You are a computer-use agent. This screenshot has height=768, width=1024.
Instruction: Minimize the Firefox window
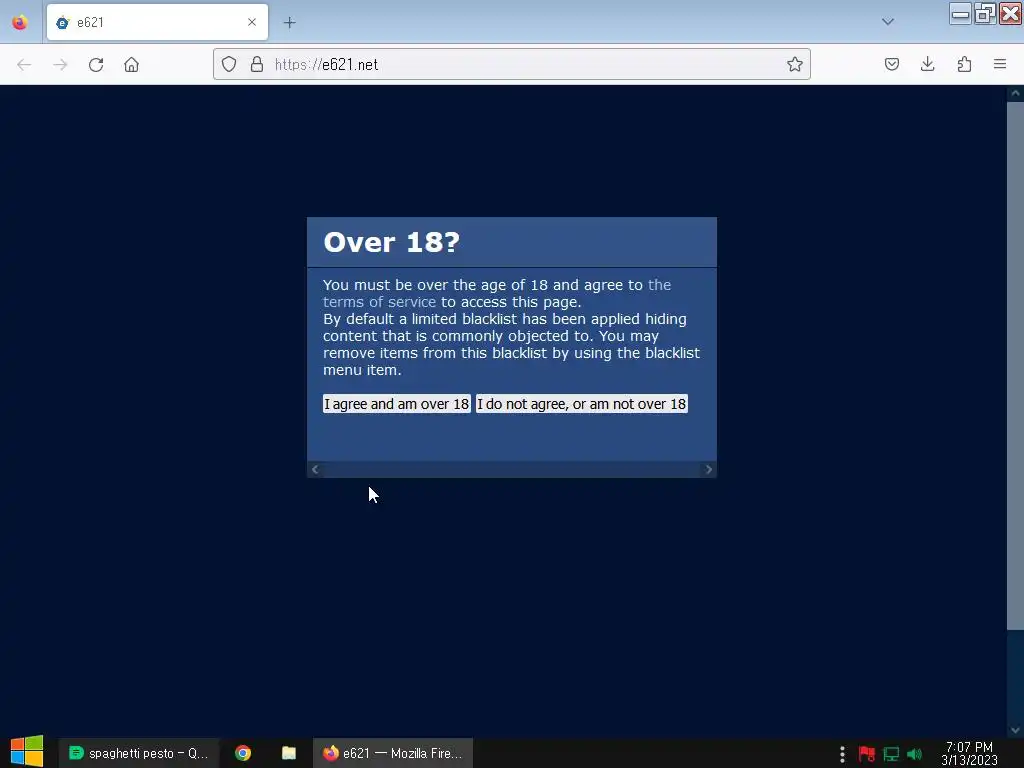coord(960,13)
